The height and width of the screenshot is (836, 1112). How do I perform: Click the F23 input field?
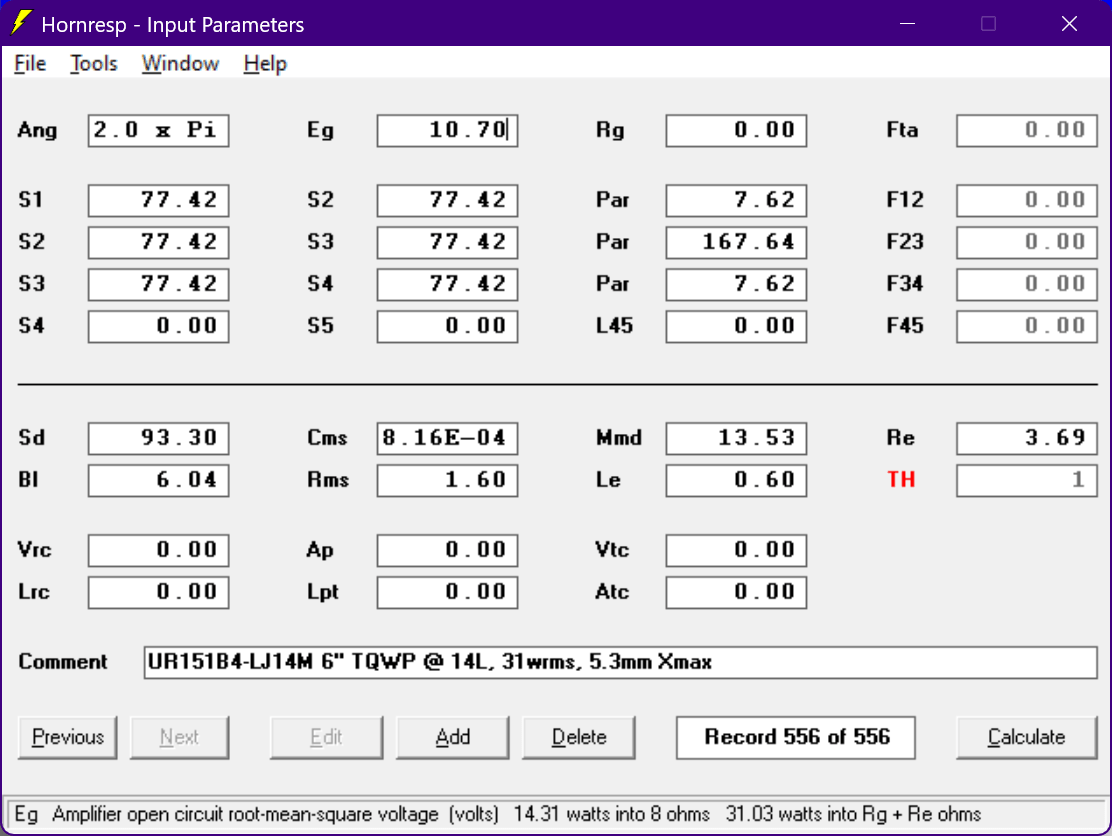[1026, 242]
